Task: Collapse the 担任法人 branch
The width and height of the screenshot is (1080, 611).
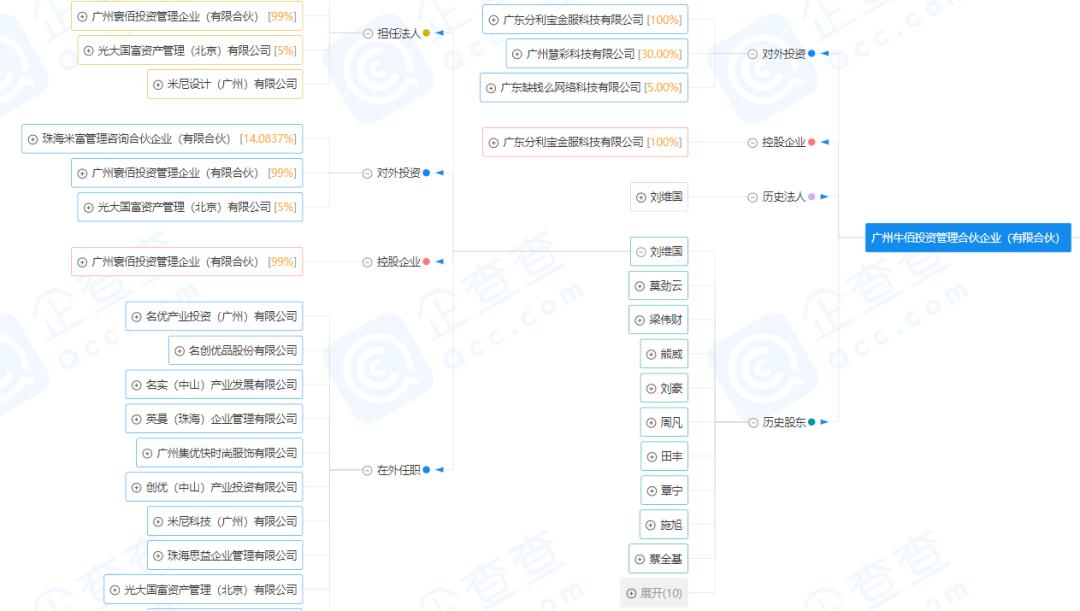Action: coord(368,34)
